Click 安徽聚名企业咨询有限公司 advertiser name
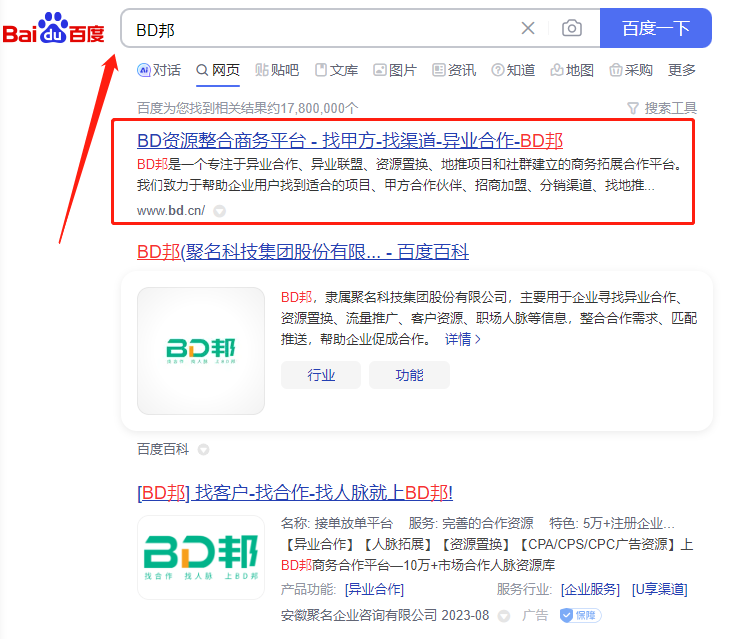This screenshot has height=639, width=746. point(359,616)
